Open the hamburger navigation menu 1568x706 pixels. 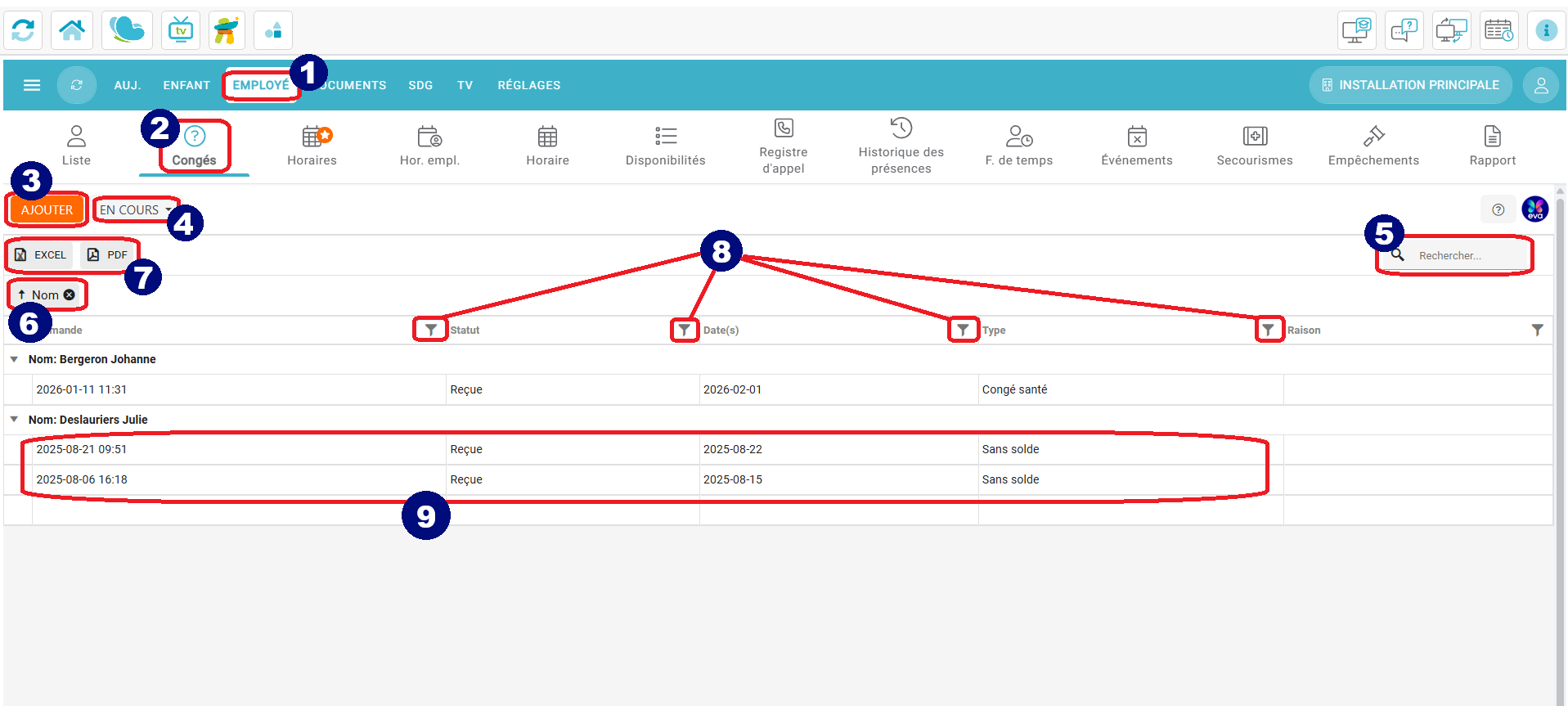click(32, 85)
